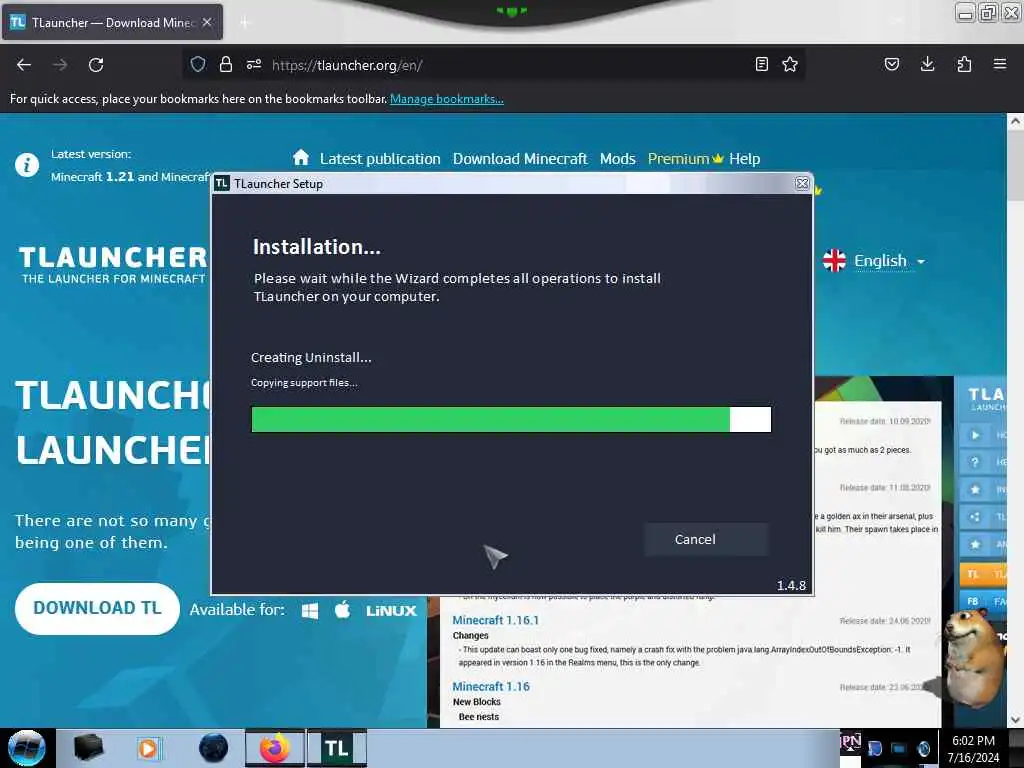The width and height of the screenshot is (1024, 768).
Task: Bookmark this page with star icon
Action: [790, 64]
